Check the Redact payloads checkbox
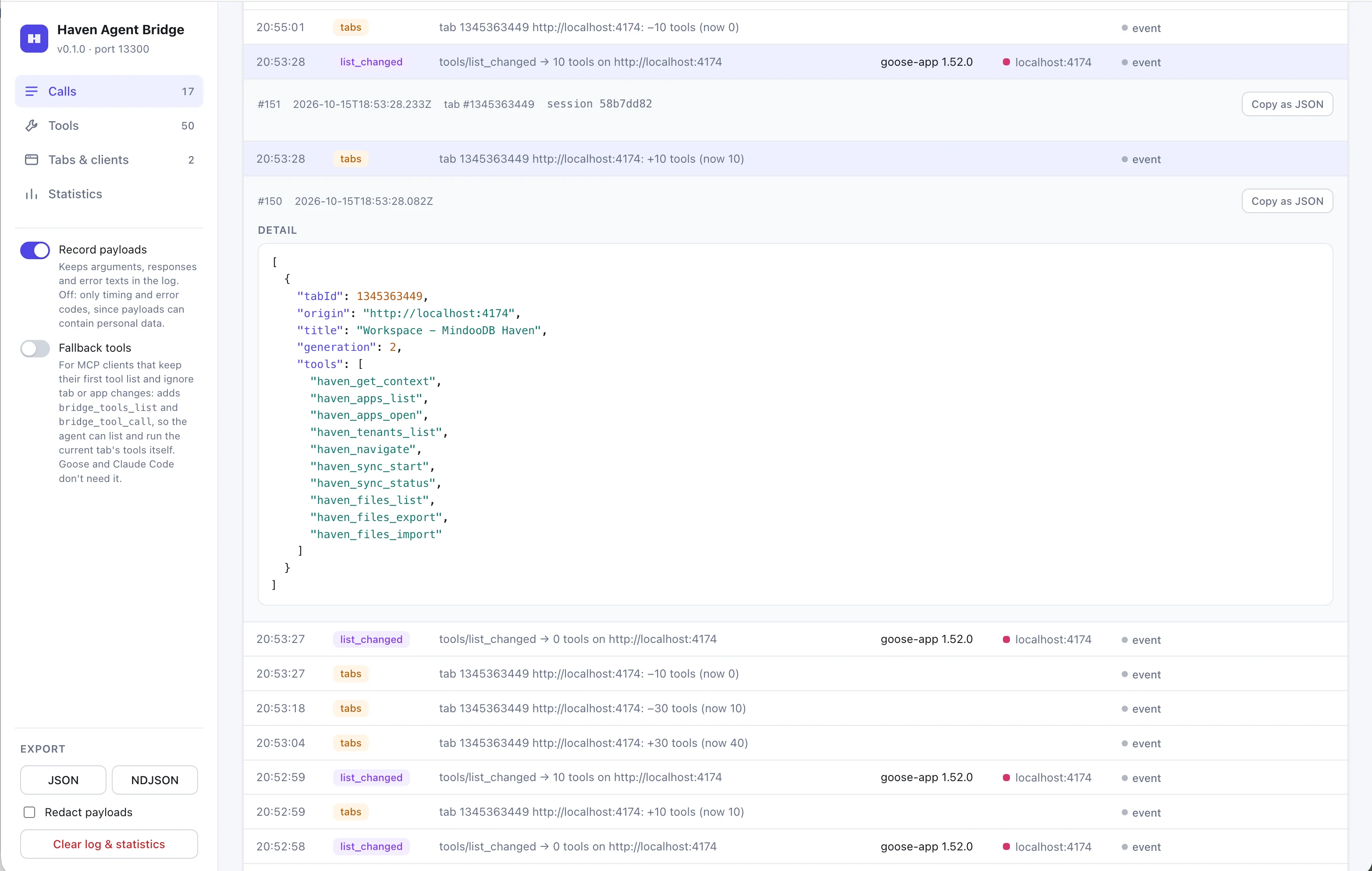1372x871 pixels. 30,812
